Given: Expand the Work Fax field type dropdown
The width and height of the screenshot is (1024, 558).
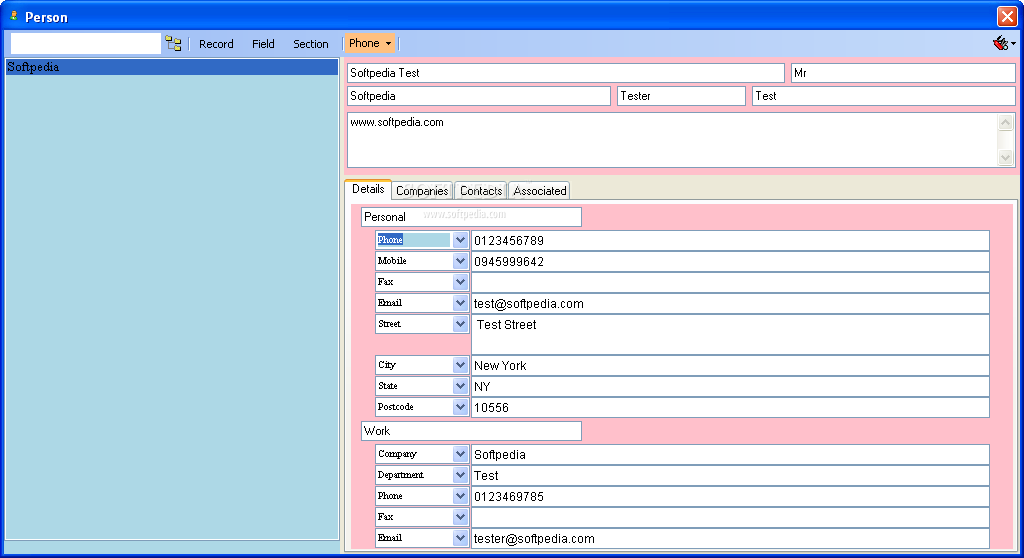Looking at the screenshot, I should (460, 516).
